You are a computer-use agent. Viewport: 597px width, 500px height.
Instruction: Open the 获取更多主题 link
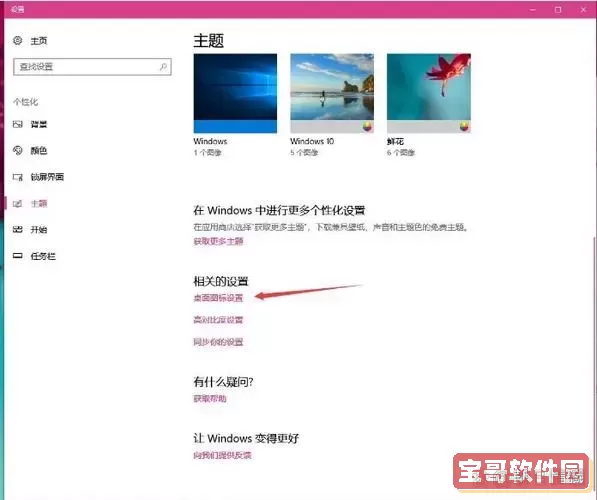pos(218,241)
